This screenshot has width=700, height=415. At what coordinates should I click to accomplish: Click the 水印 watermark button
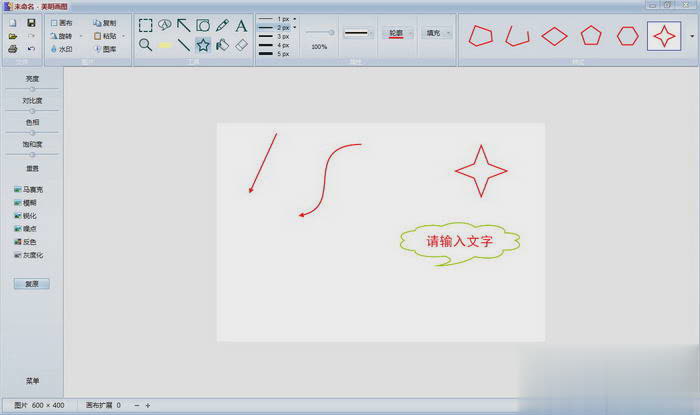pos(61,48)
